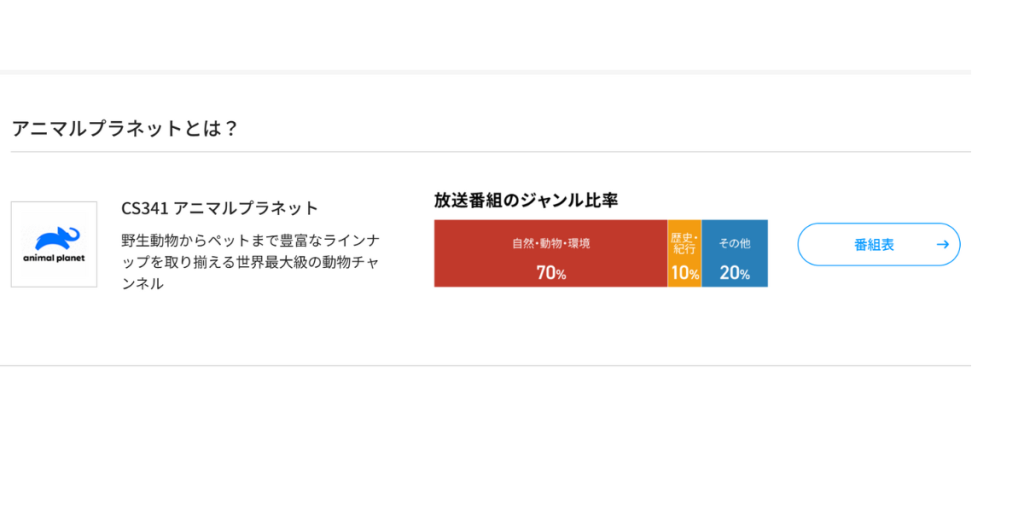Click the 歴史・紀行 label text
The width and height of the screenshot is (1024, 529).
click(685, 243)
